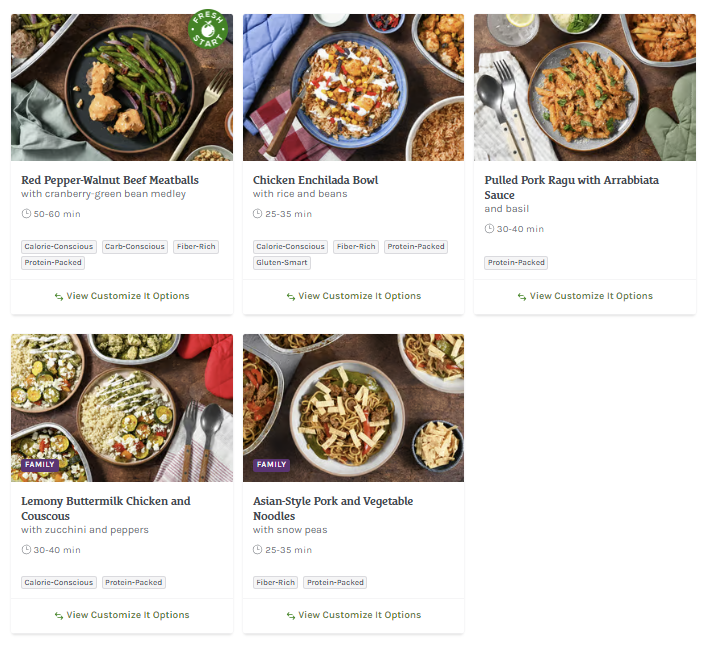Screen dimensions: 701x646
Task: Select the Gluten-Smart tag on Chicken Enchilada Bowl
Action: tap(282, 263)
